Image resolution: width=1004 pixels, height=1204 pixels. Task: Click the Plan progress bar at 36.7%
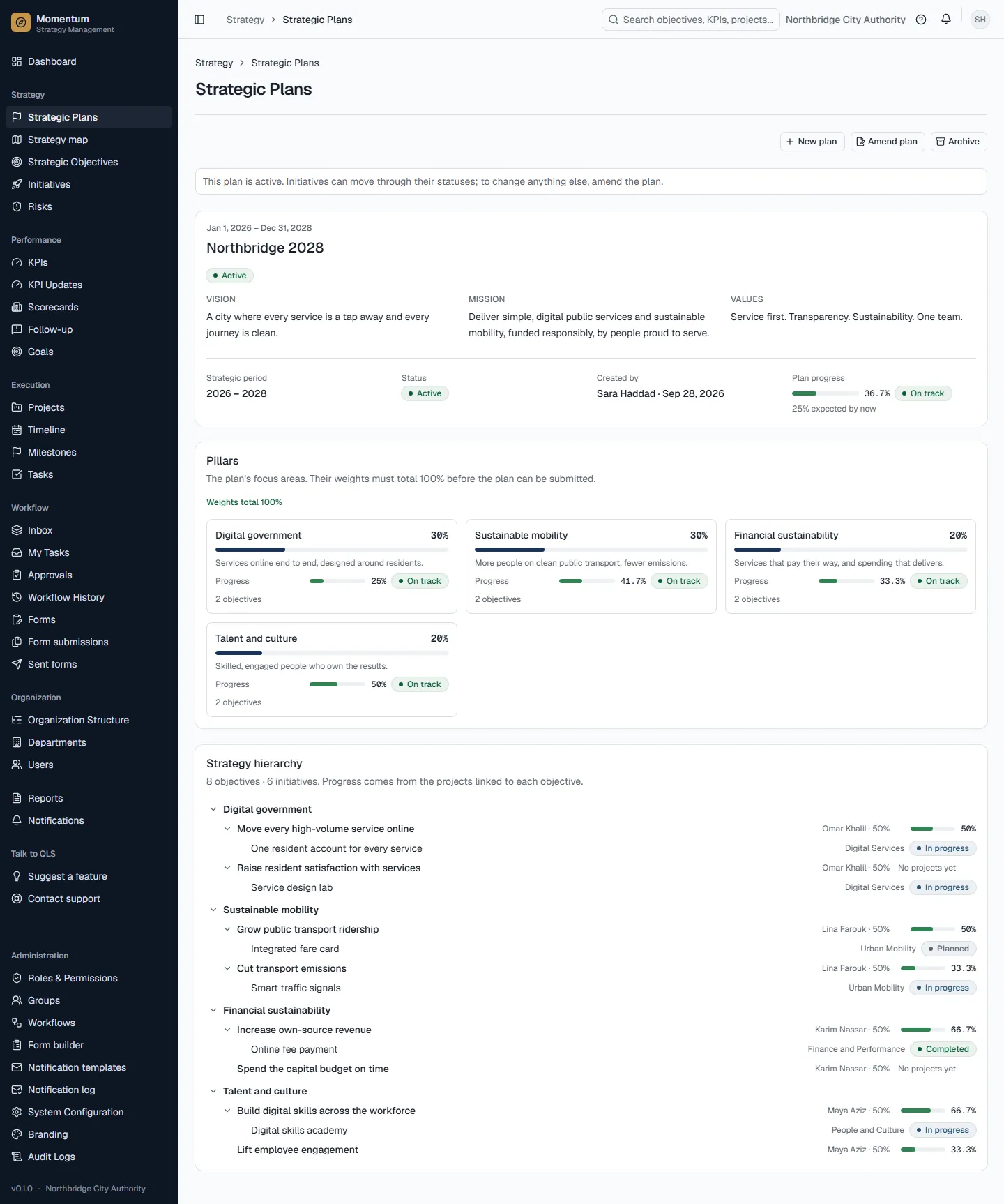click(826, 393)
